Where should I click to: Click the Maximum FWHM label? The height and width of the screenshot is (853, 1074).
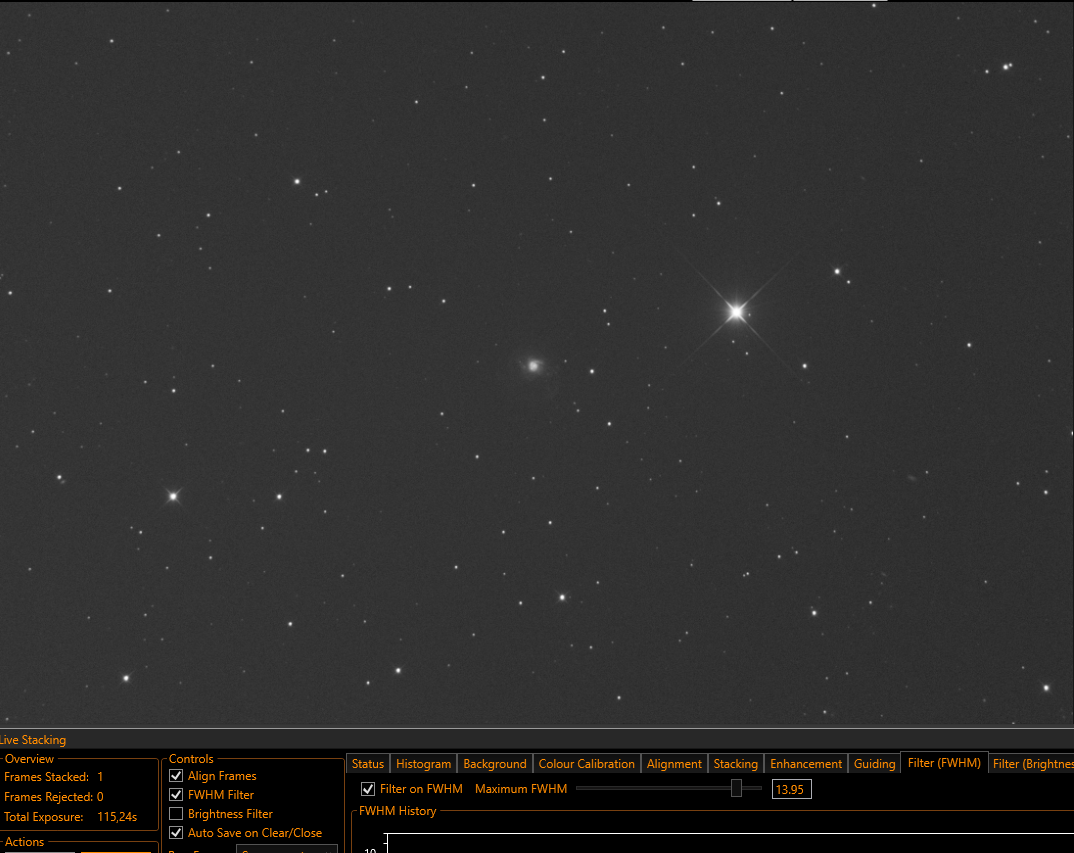[x=521, y=789]
